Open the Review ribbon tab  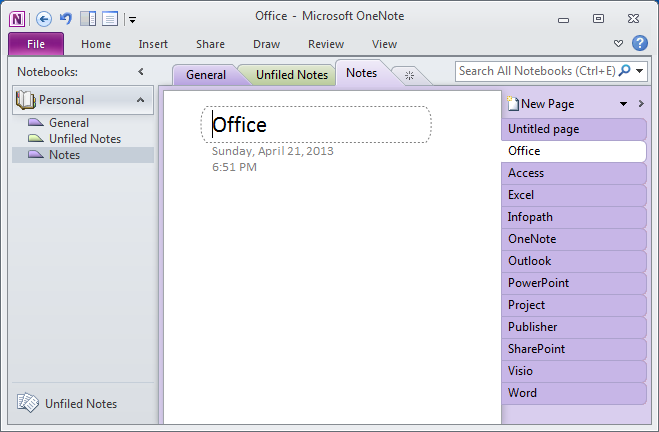tap(326, 44)
